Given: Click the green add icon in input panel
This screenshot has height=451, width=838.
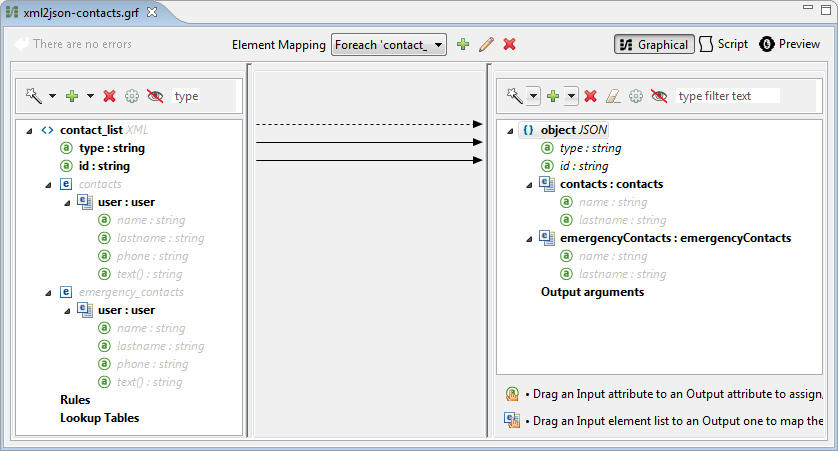Looking at the screenshot, I should [x=71, y=96].
